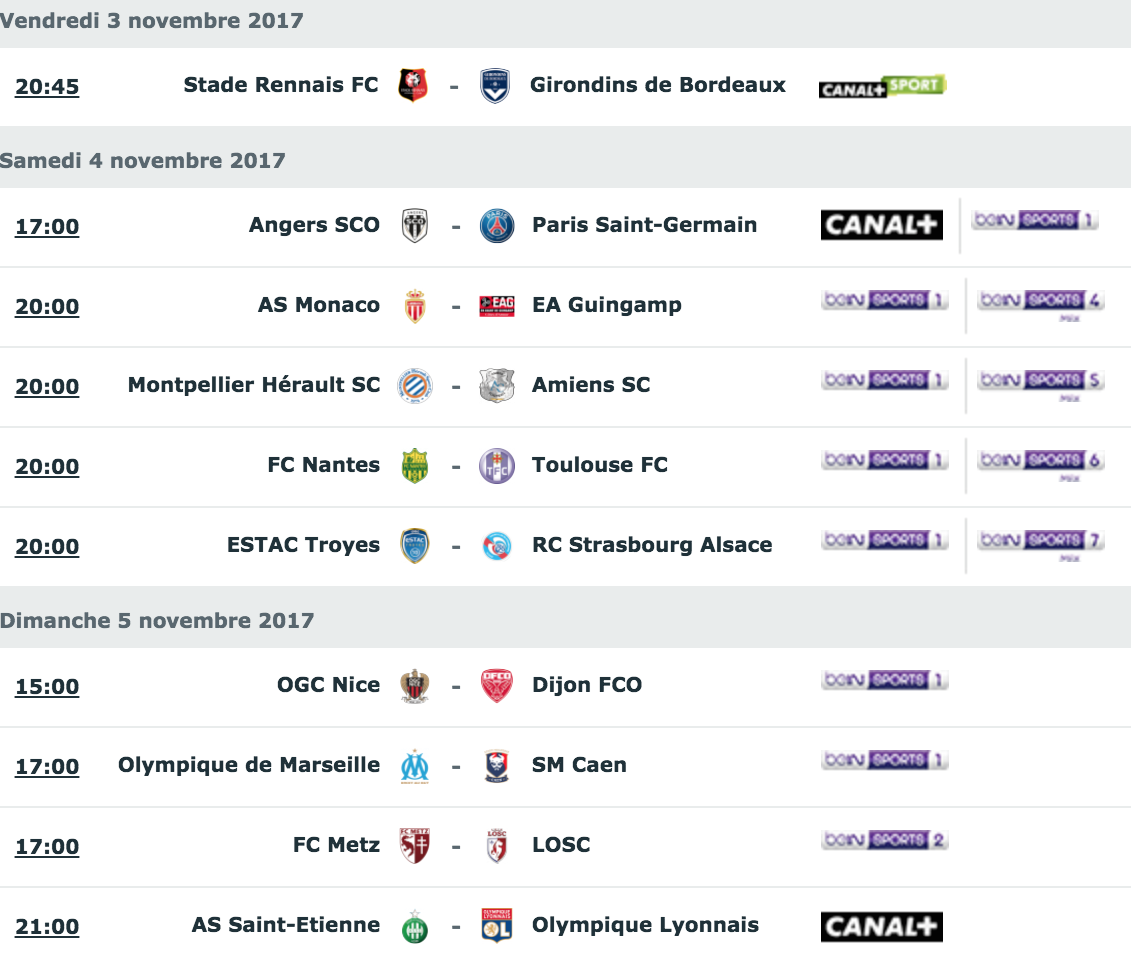Click the FC Nantes yellow crest

tap(415, 466)
